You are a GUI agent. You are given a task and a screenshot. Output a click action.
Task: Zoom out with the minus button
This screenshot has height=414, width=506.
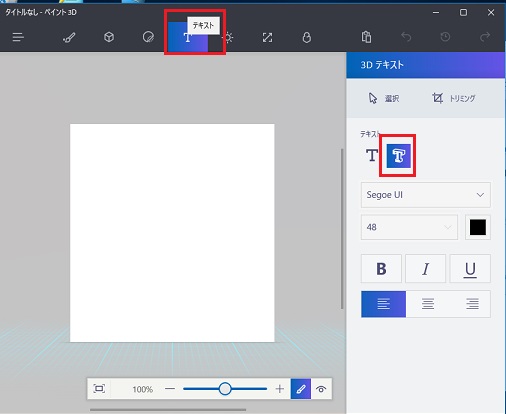pyautogui.click(x=170, y=389)
